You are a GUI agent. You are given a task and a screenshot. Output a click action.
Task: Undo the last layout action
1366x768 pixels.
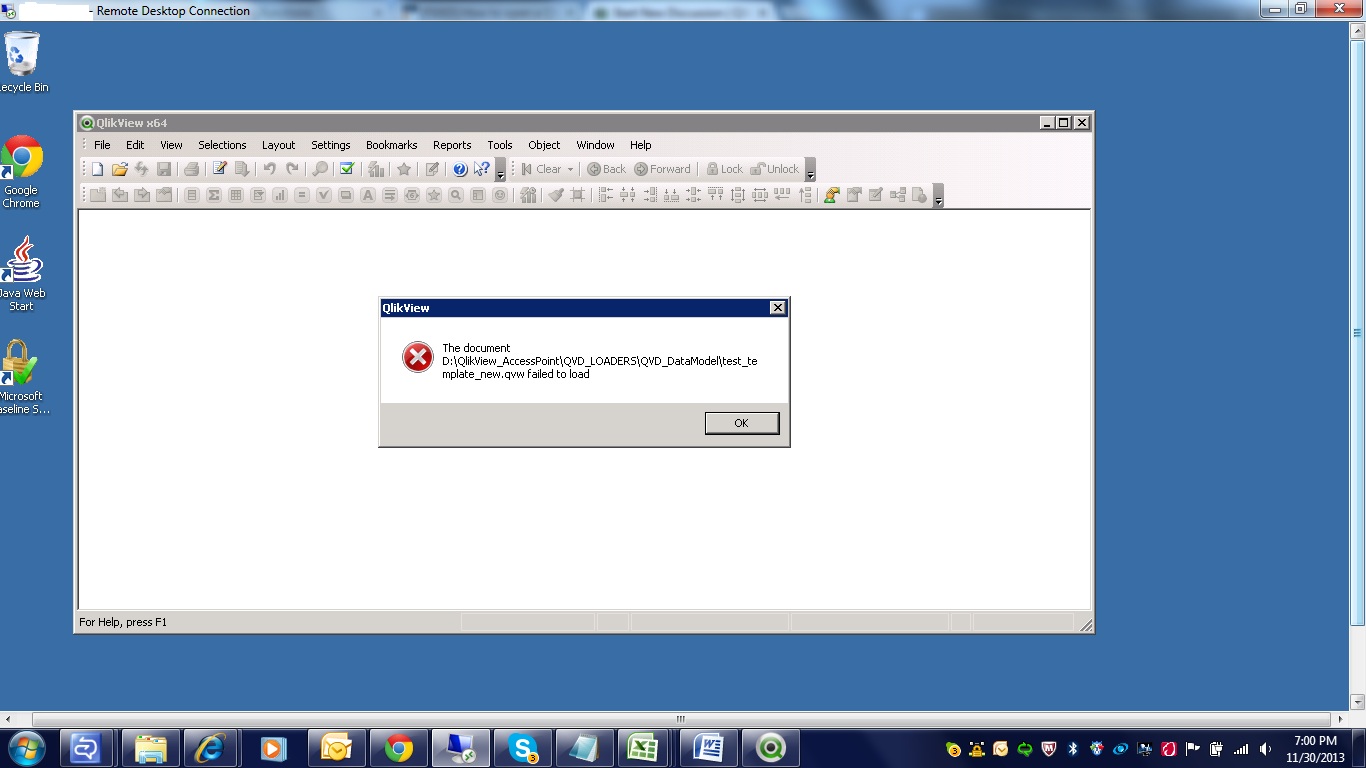(270, 169)
